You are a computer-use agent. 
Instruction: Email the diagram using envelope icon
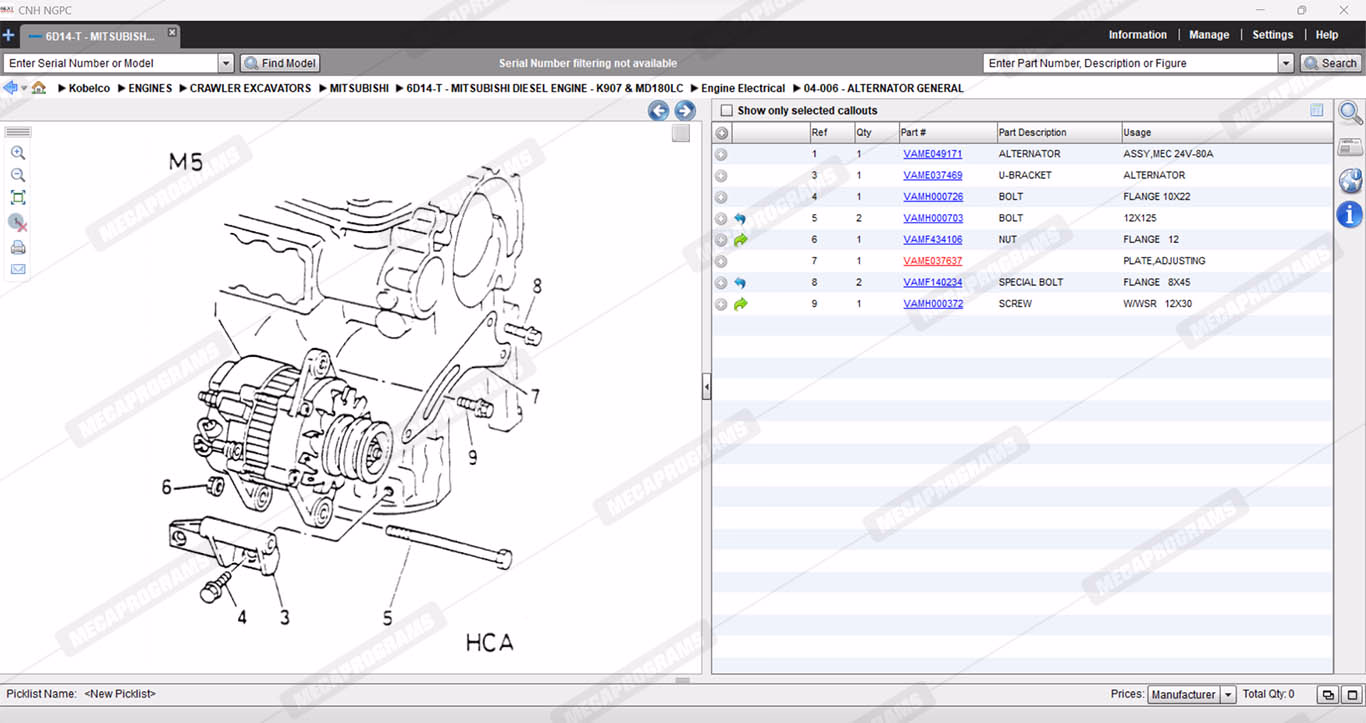(18, 270)
